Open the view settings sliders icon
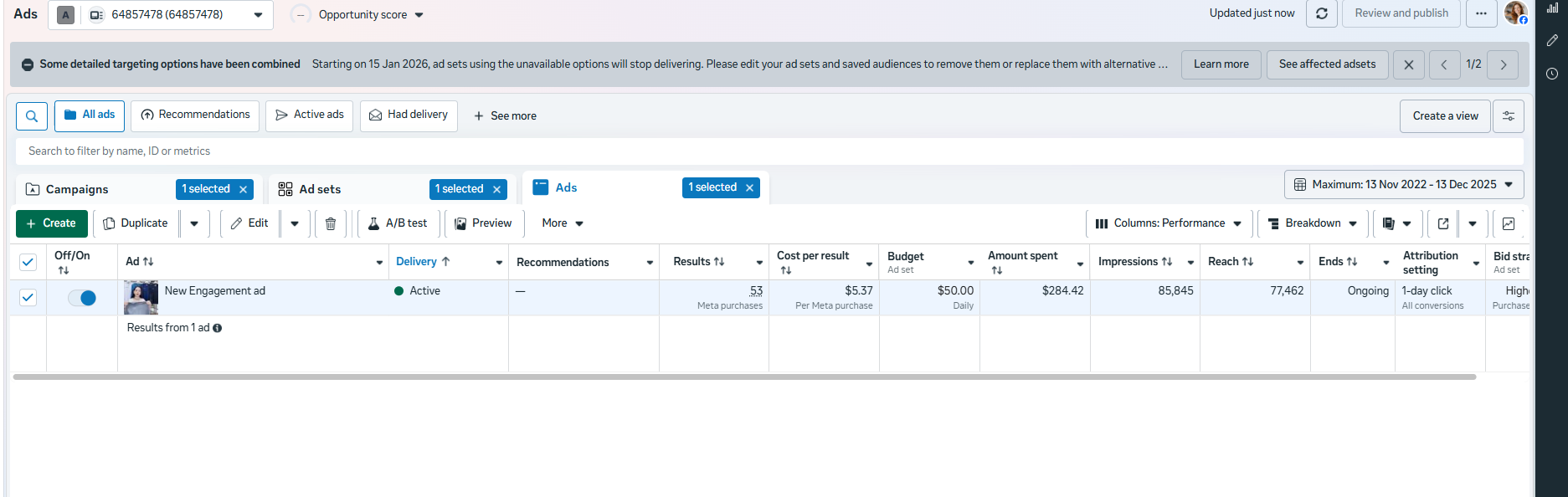 coord(1509,116)
